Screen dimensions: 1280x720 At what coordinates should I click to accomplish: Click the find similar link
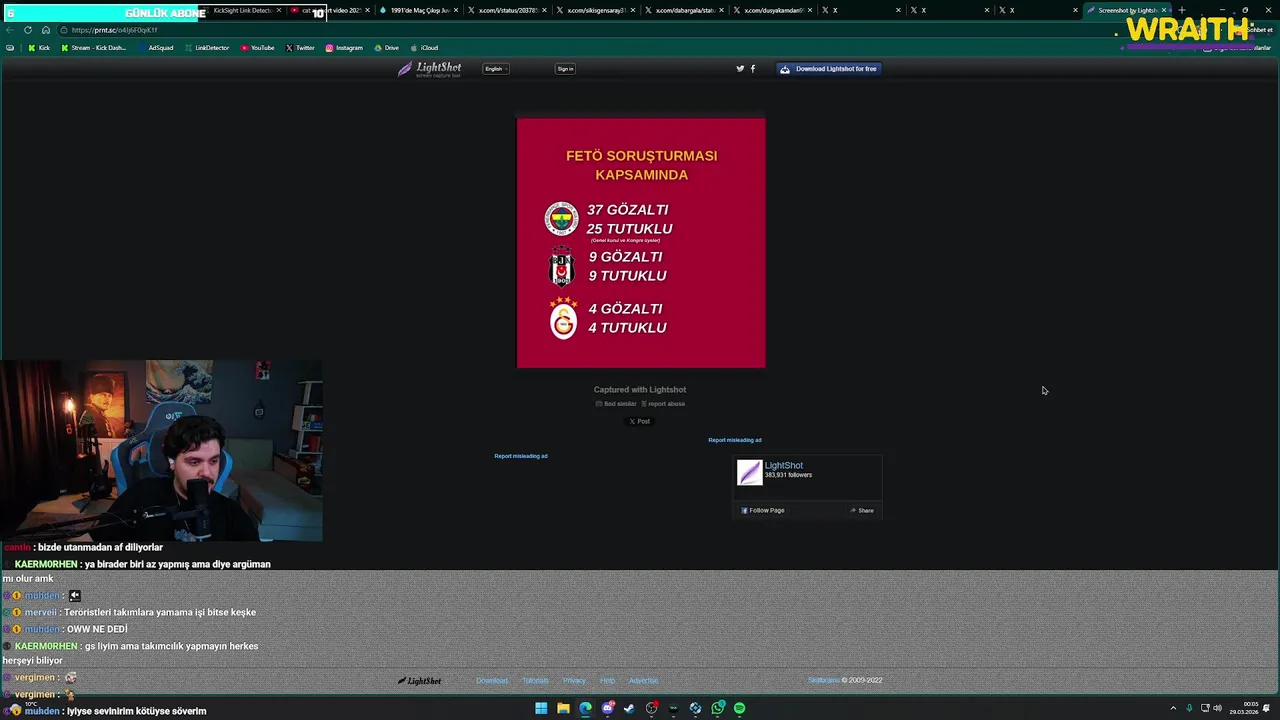(616, 404)
